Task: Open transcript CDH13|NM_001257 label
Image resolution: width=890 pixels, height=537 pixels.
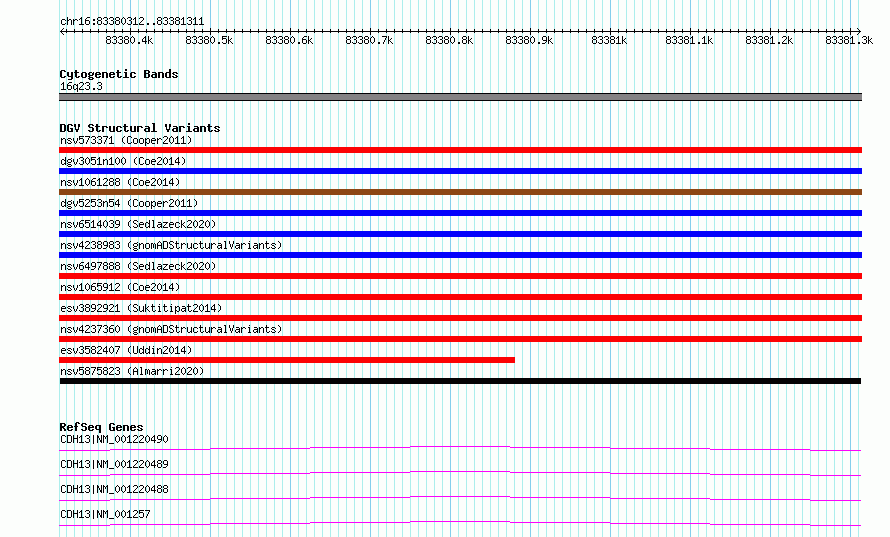Action: [x=105, y=514]
